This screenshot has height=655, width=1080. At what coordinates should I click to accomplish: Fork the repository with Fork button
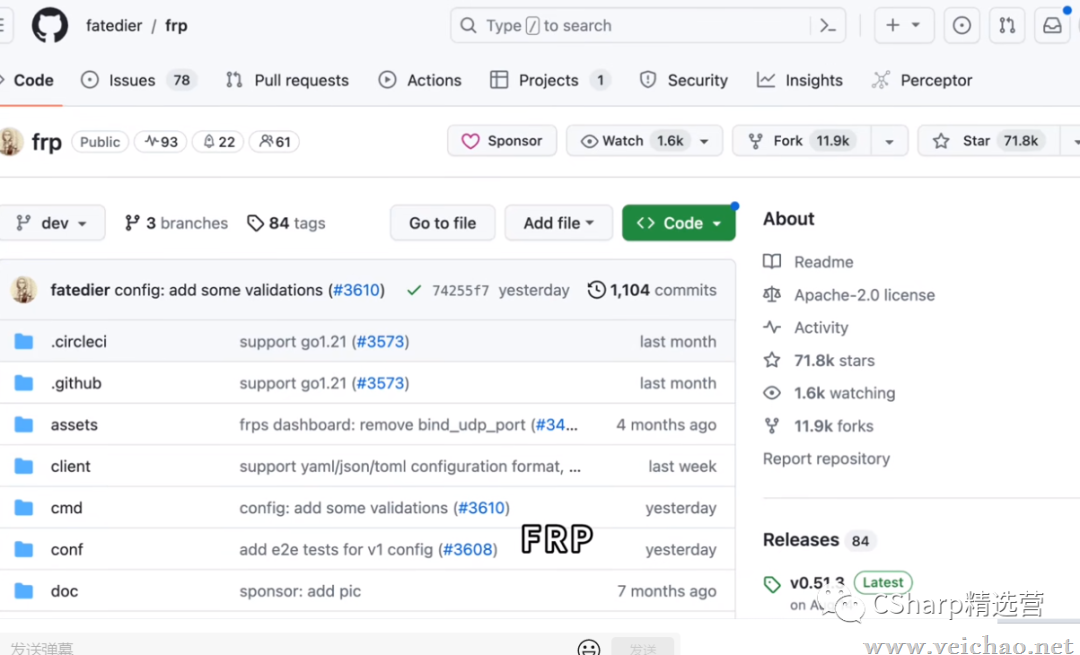802,141
